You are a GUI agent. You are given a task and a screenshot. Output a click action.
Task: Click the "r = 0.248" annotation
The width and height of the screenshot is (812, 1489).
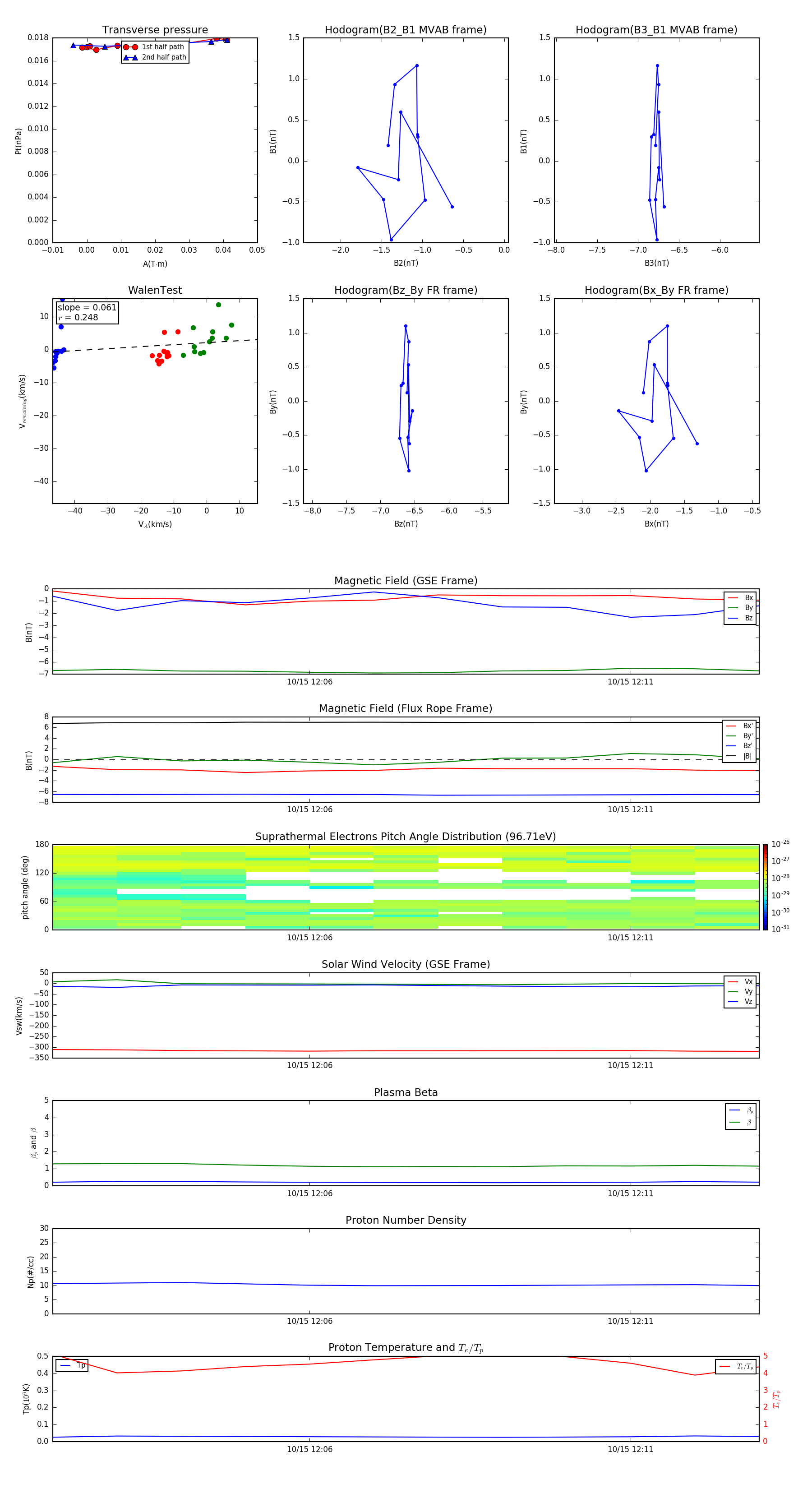tap(78, 317)
